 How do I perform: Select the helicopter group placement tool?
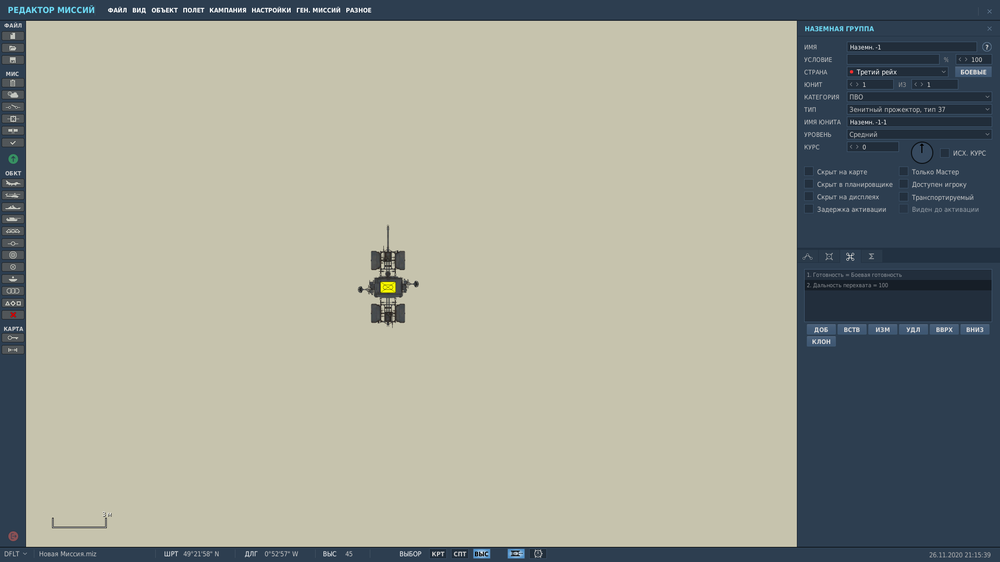point(12,195)
